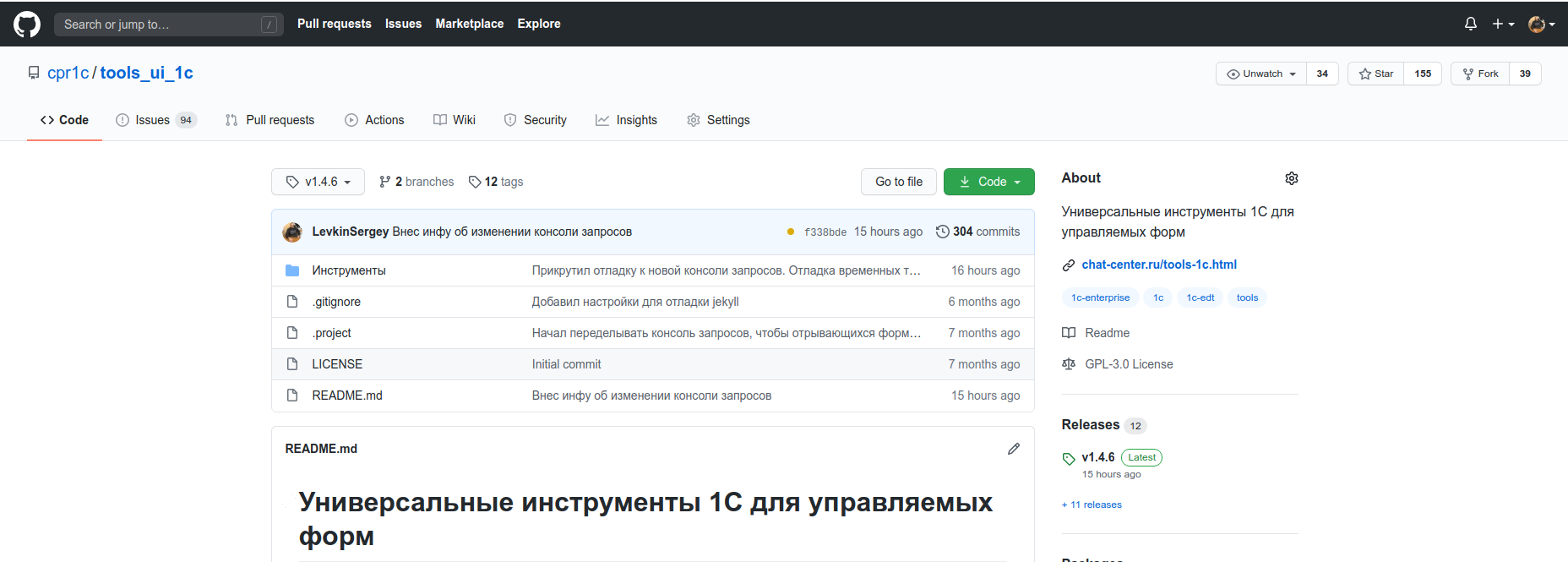Image resolution: width=1568 pixels, height=562 pixels.
Task: Switch to the Settings tab
Action: pos(718,120)
